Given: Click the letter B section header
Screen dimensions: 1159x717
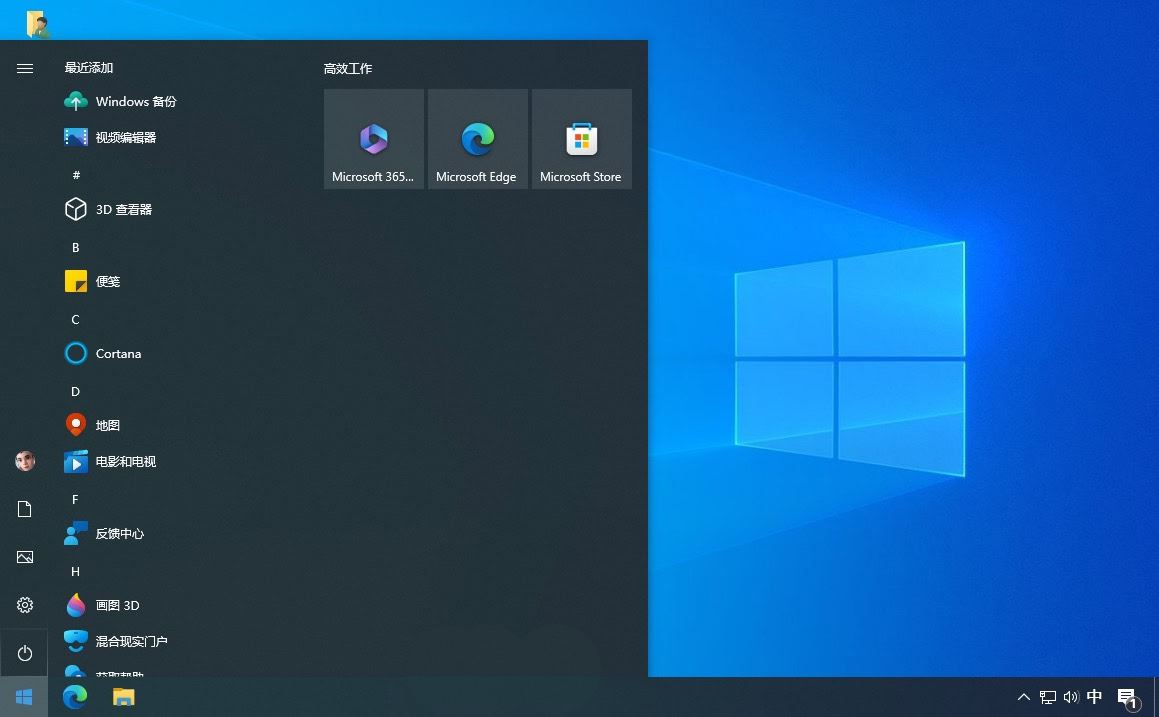Looking at the screenshot, I should [x=75, y=247].
